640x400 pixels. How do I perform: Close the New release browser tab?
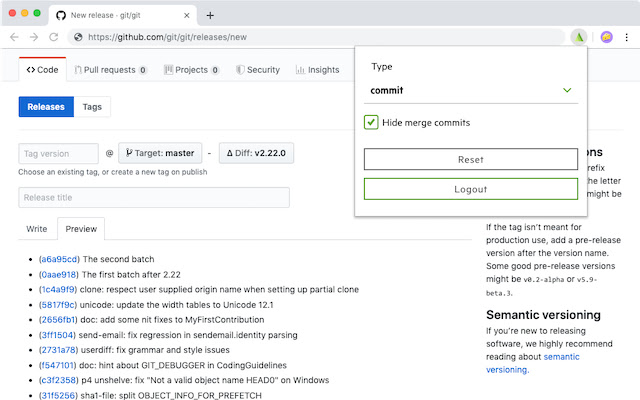point(187,16)
